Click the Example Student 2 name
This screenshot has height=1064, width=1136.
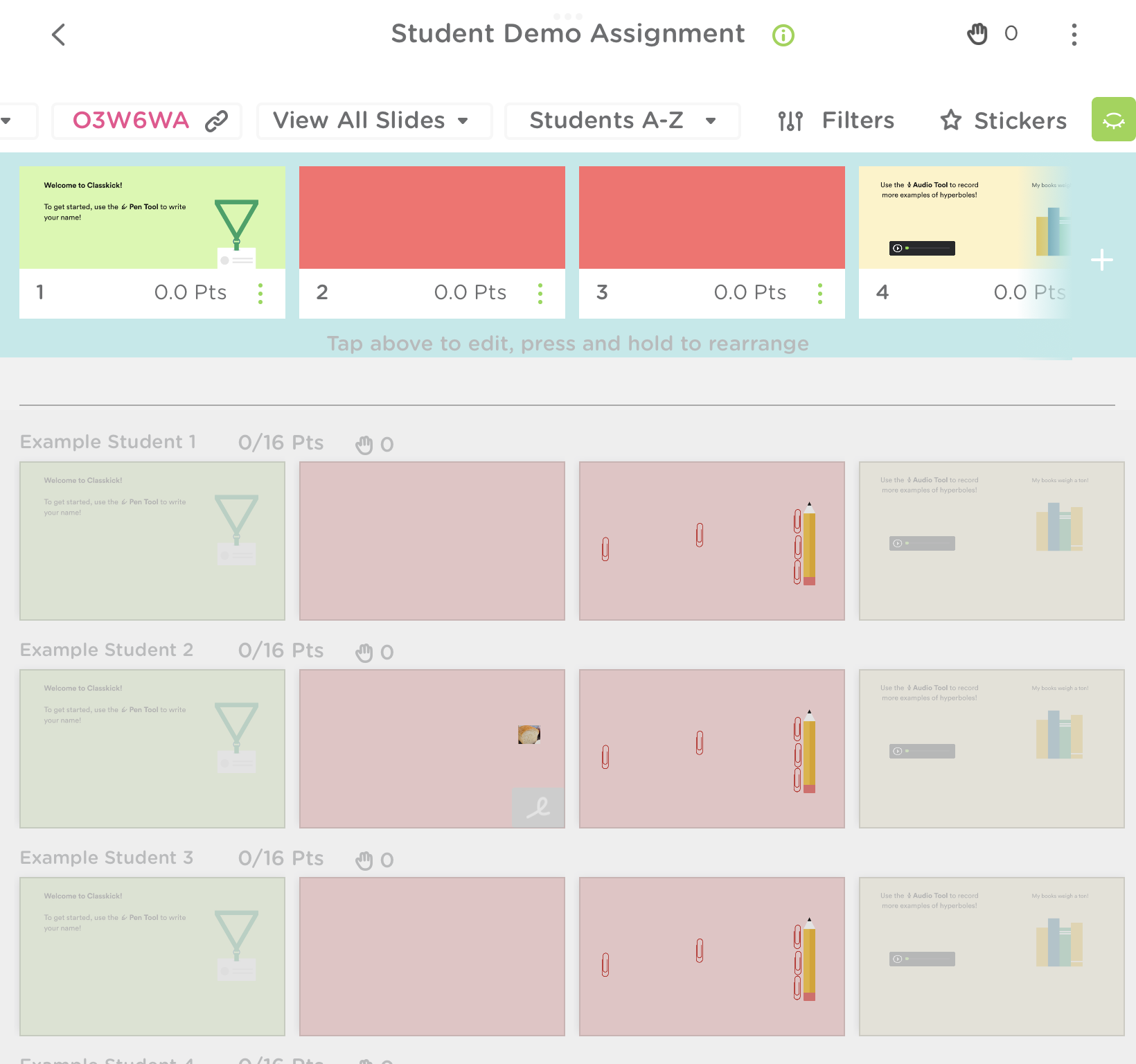(107, 650)
